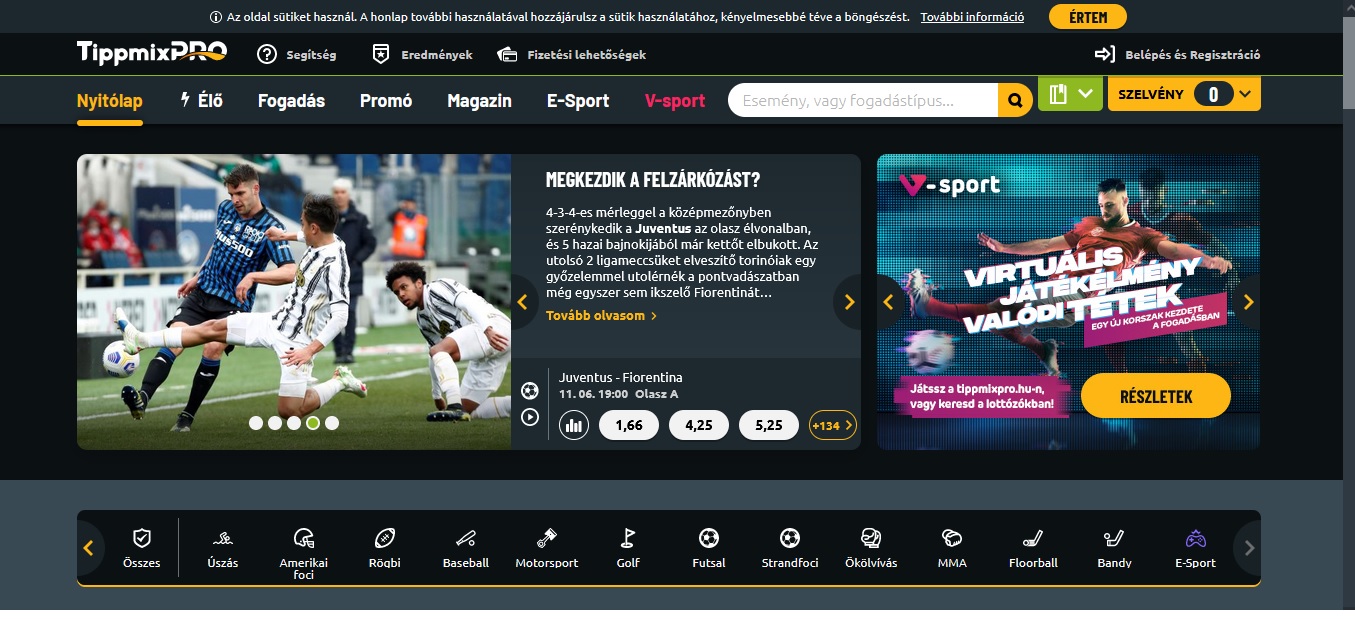Click the TippmixPRO logo
This screenshot has height=619, width=1355.
click(x=152, y=53)
